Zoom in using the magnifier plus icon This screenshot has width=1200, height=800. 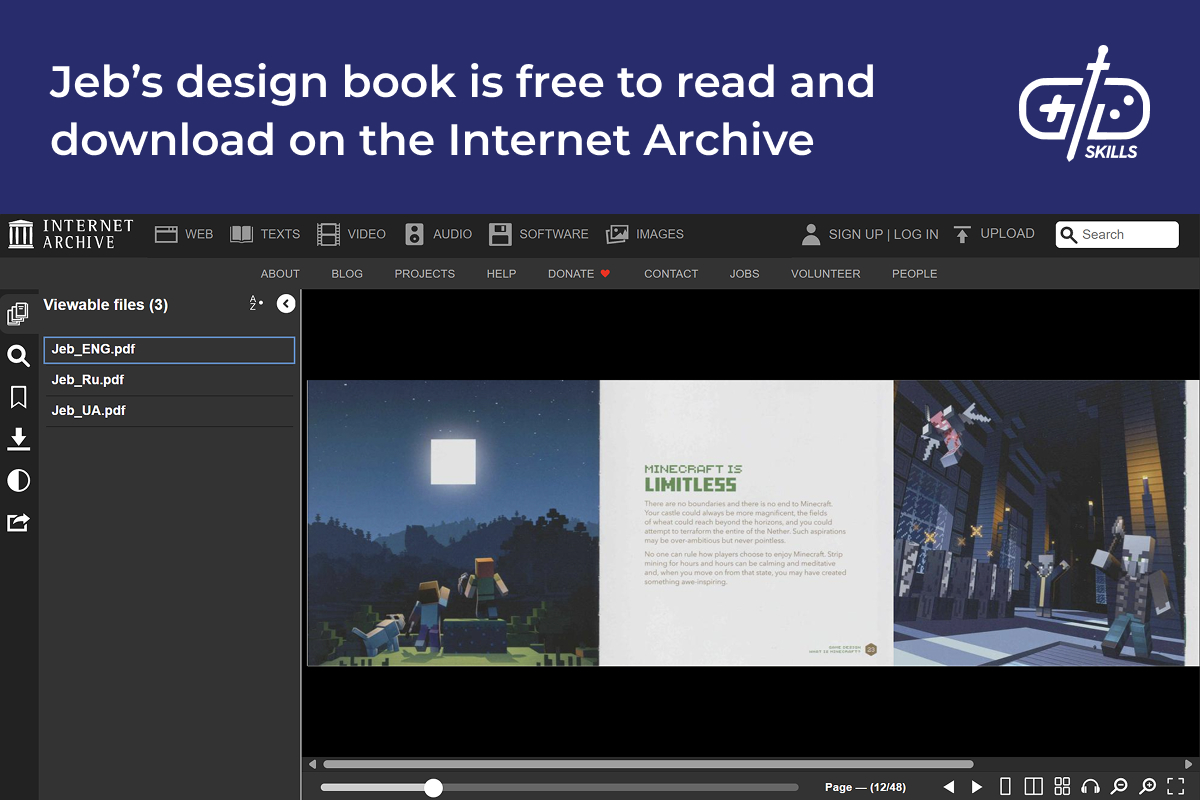pyautogui.click(x=1149, y=786)
